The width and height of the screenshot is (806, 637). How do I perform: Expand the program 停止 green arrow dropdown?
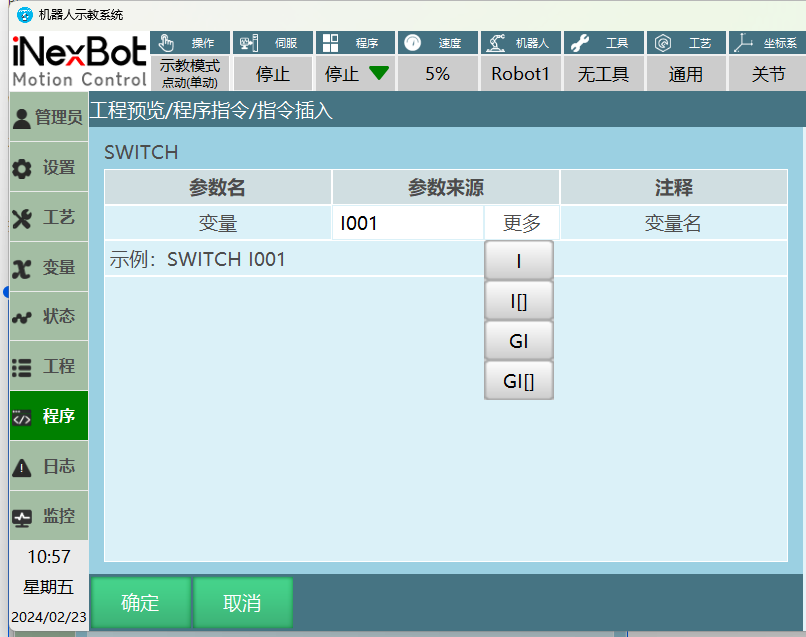tap(377, 73)
